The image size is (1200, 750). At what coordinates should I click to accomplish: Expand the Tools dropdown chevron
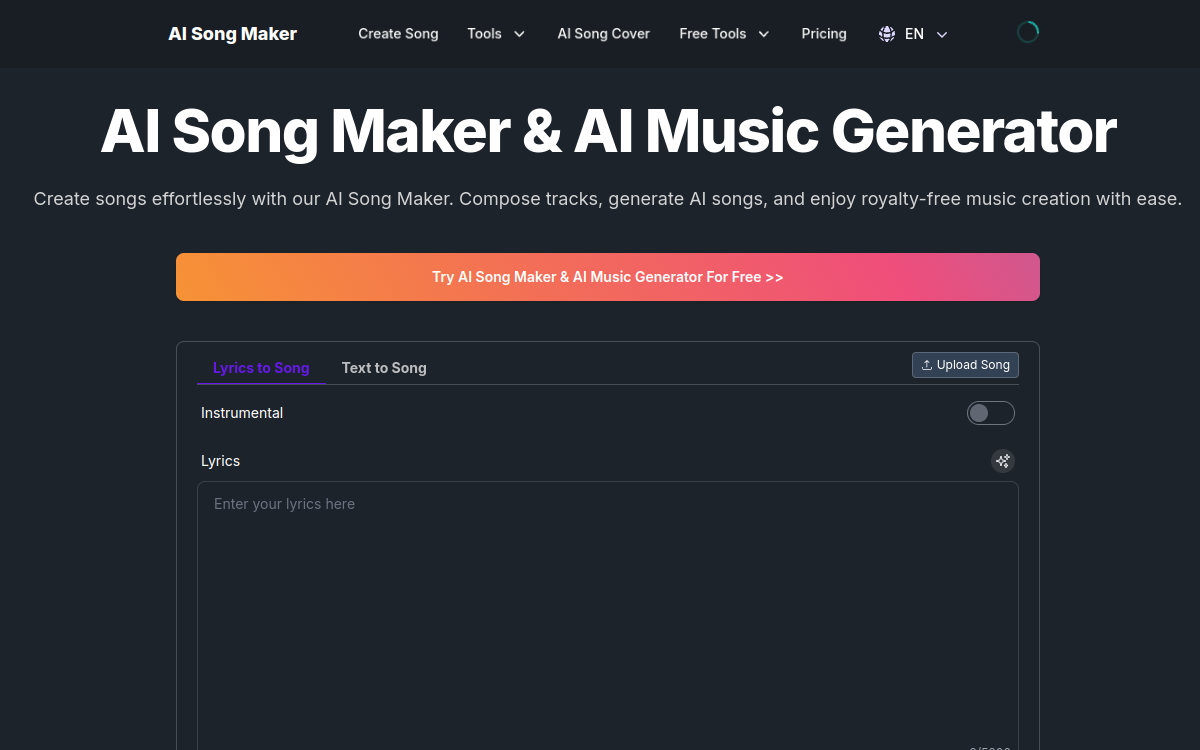pos(519,34)
